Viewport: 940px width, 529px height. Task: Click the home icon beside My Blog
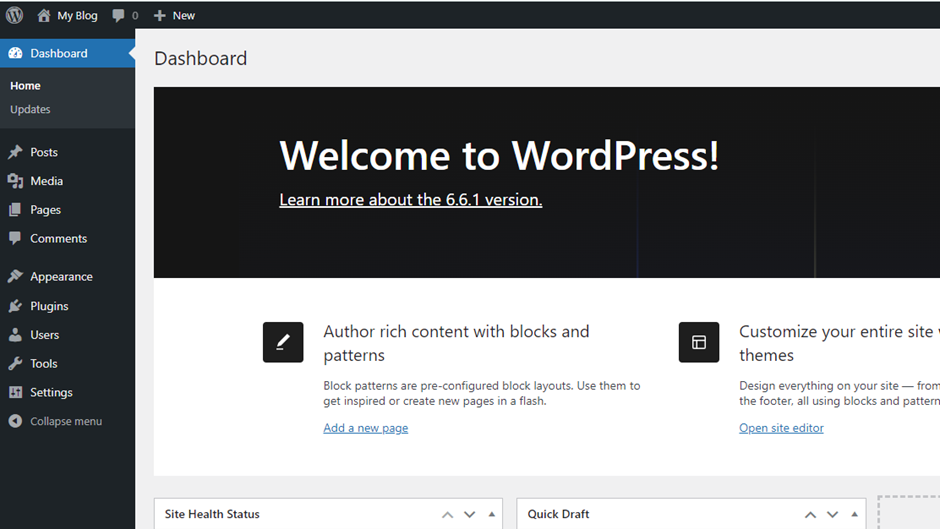(x=44, y=16)
